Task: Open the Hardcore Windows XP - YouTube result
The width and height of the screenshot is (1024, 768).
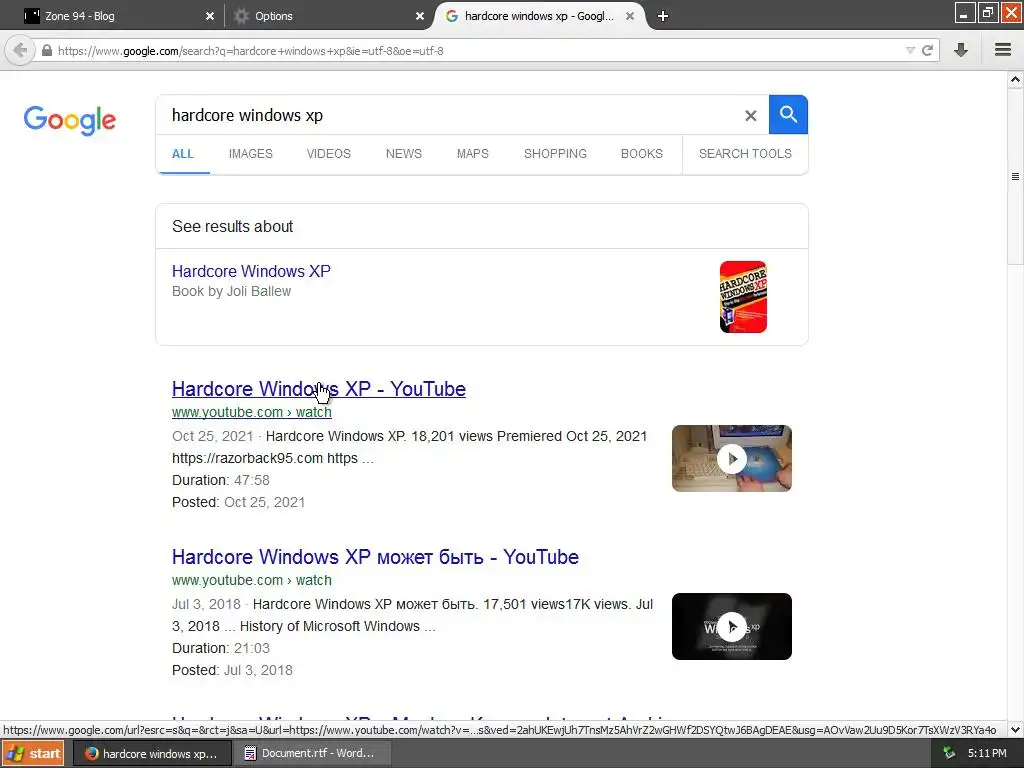Action: pos(319,389)
